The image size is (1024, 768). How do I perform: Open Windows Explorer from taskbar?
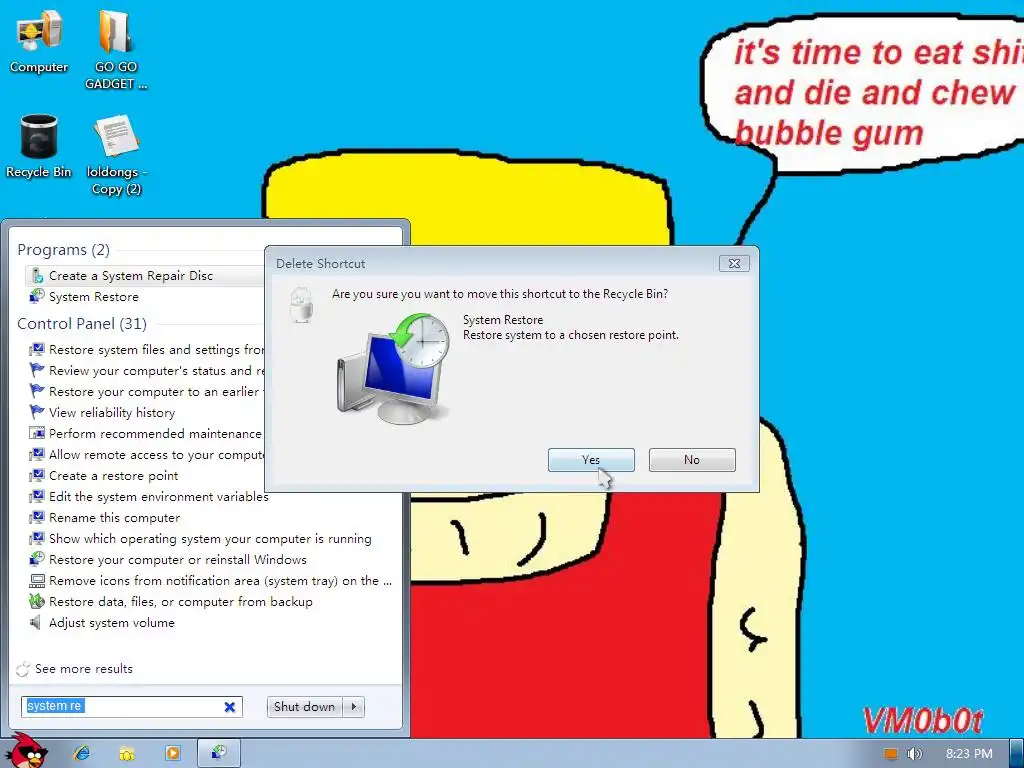(127, 754)
